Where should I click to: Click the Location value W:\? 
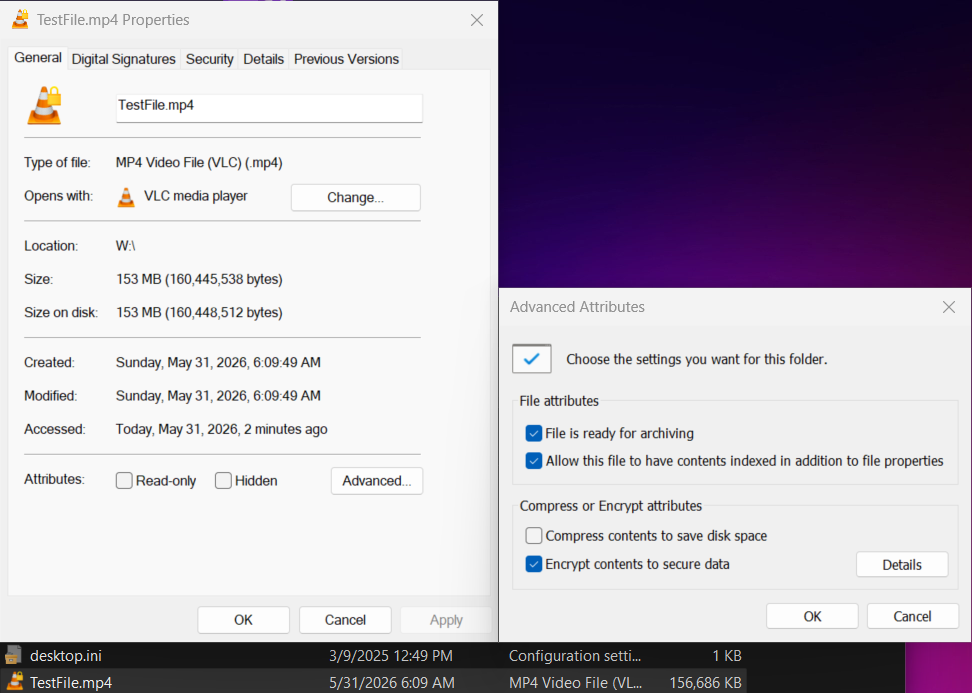click(126, 245)
